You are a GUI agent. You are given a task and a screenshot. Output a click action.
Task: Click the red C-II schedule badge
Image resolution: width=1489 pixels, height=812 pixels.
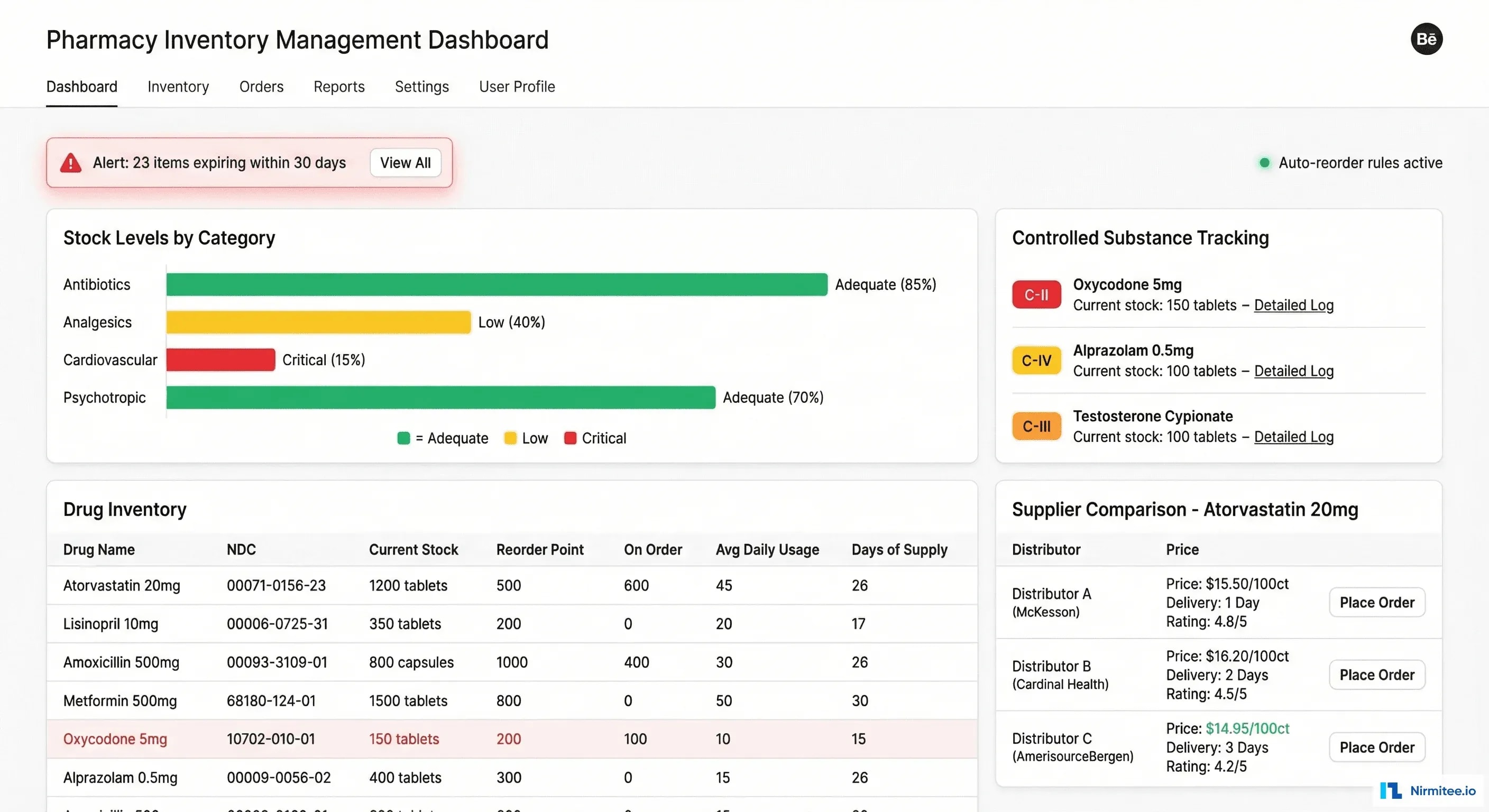1036,295
